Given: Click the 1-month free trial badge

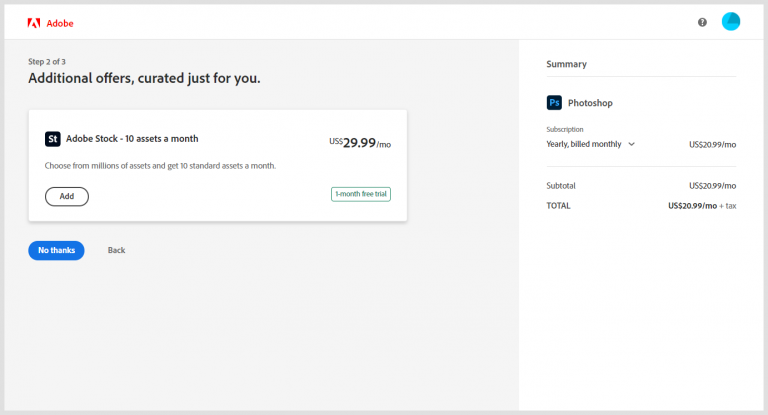Looking at the screenshot, I should [x=361, y=193].
